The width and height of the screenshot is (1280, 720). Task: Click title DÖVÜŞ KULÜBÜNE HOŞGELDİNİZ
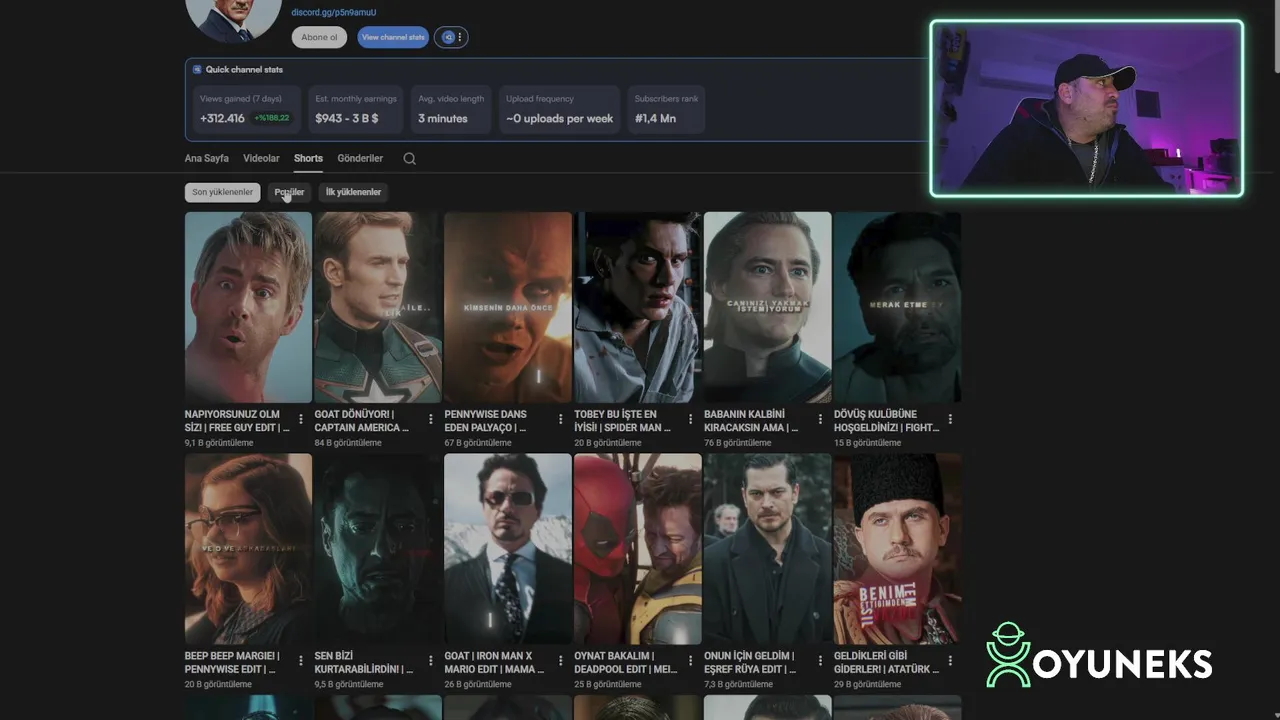pos(887,421)
